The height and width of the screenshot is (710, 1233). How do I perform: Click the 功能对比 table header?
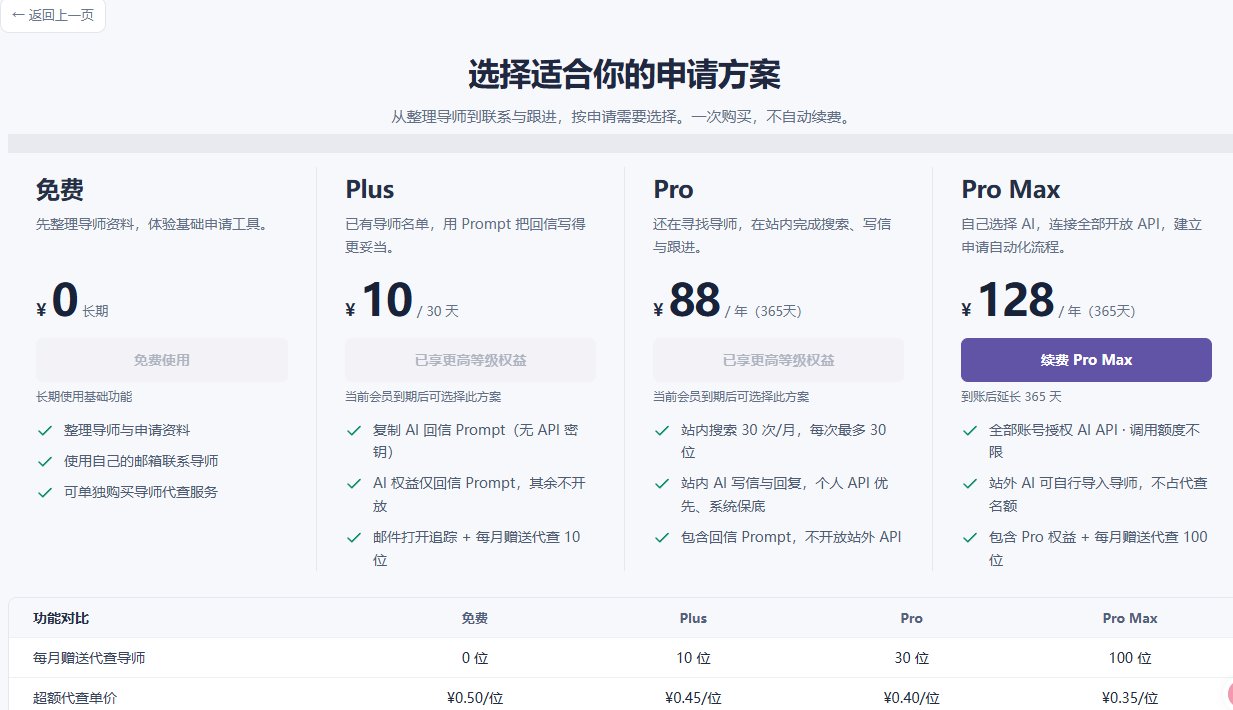tap(61, 618)
